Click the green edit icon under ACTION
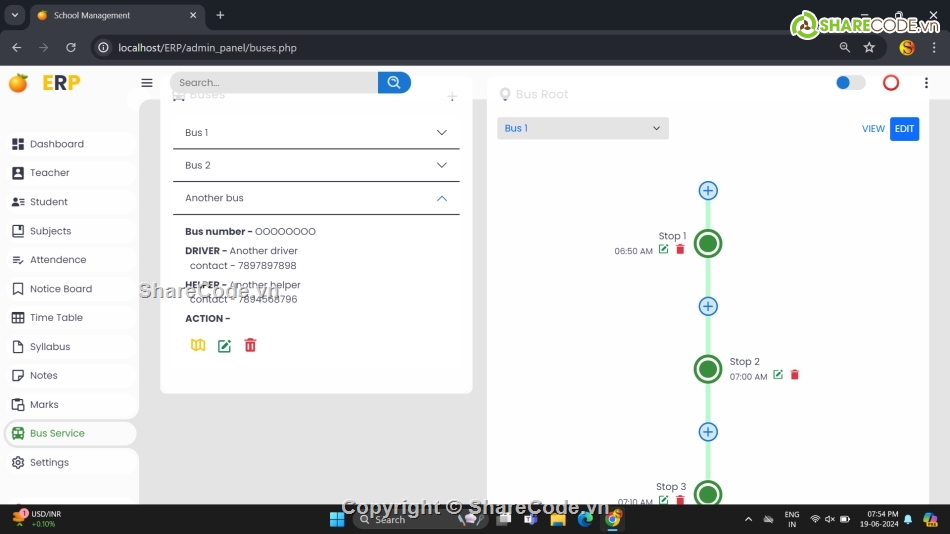The height and width of the screenshot is (534, 950). (224, 346)
